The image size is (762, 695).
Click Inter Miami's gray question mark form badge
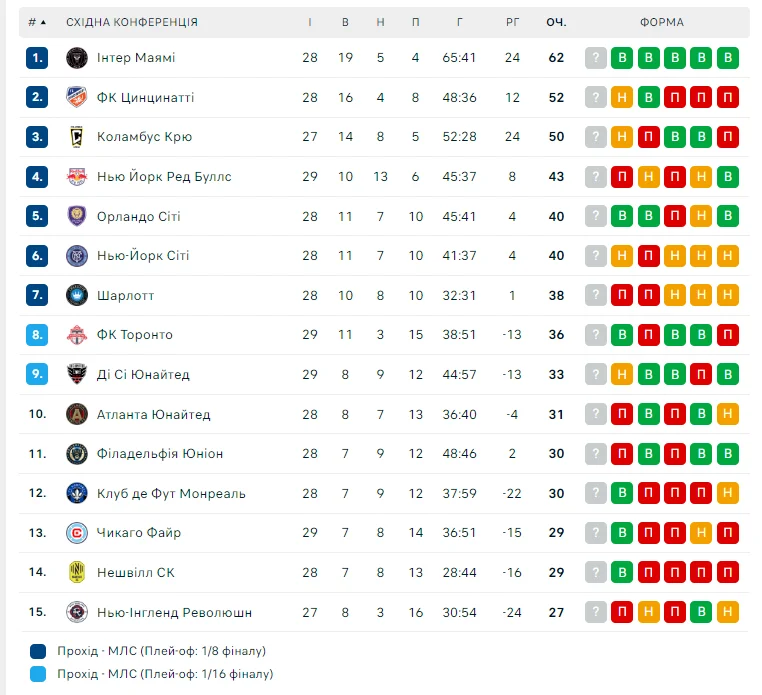(x=597, y=58)
